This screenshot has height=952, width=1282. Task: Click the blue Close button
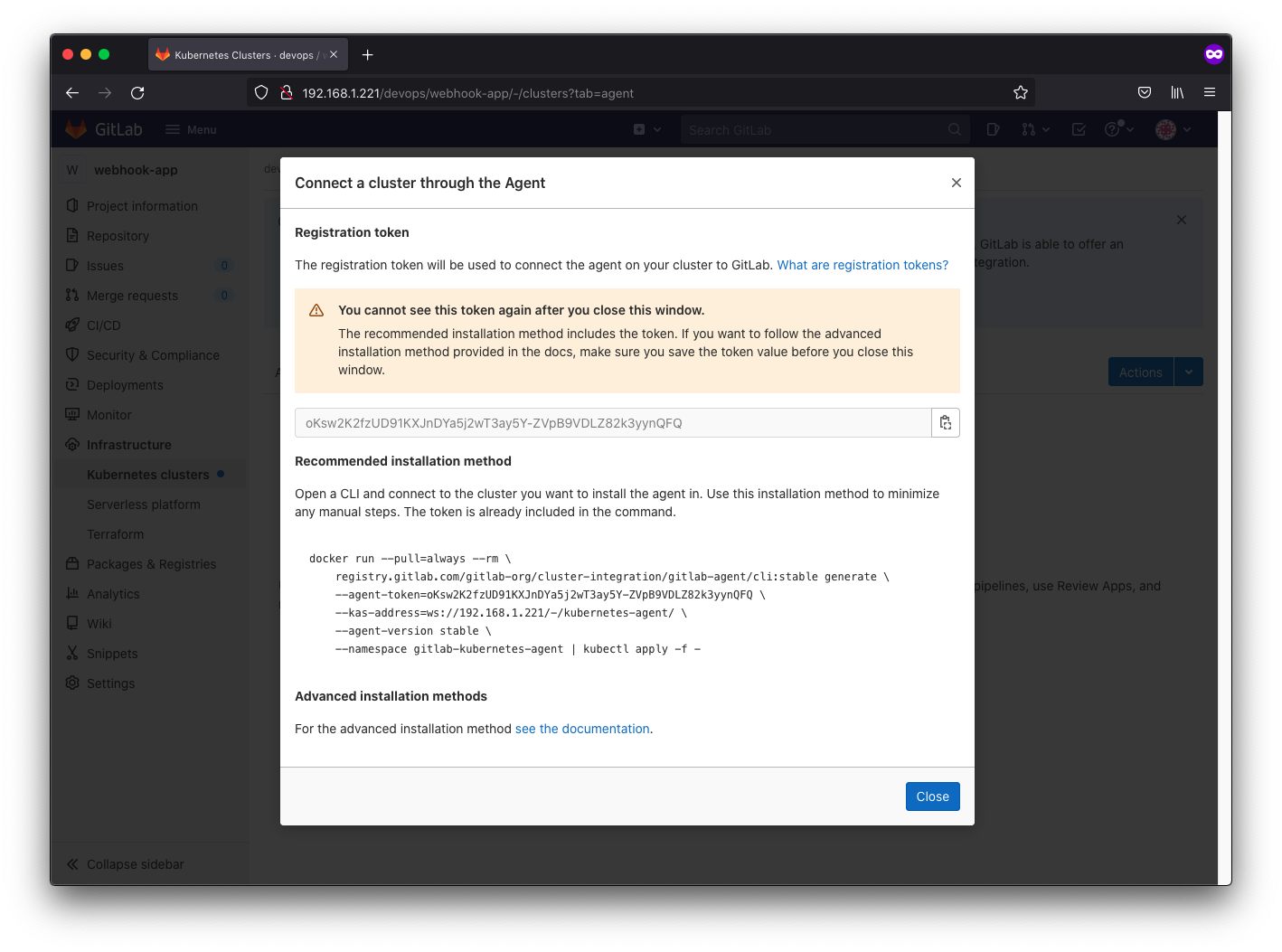pyautogui.click(x=932, y=796)
